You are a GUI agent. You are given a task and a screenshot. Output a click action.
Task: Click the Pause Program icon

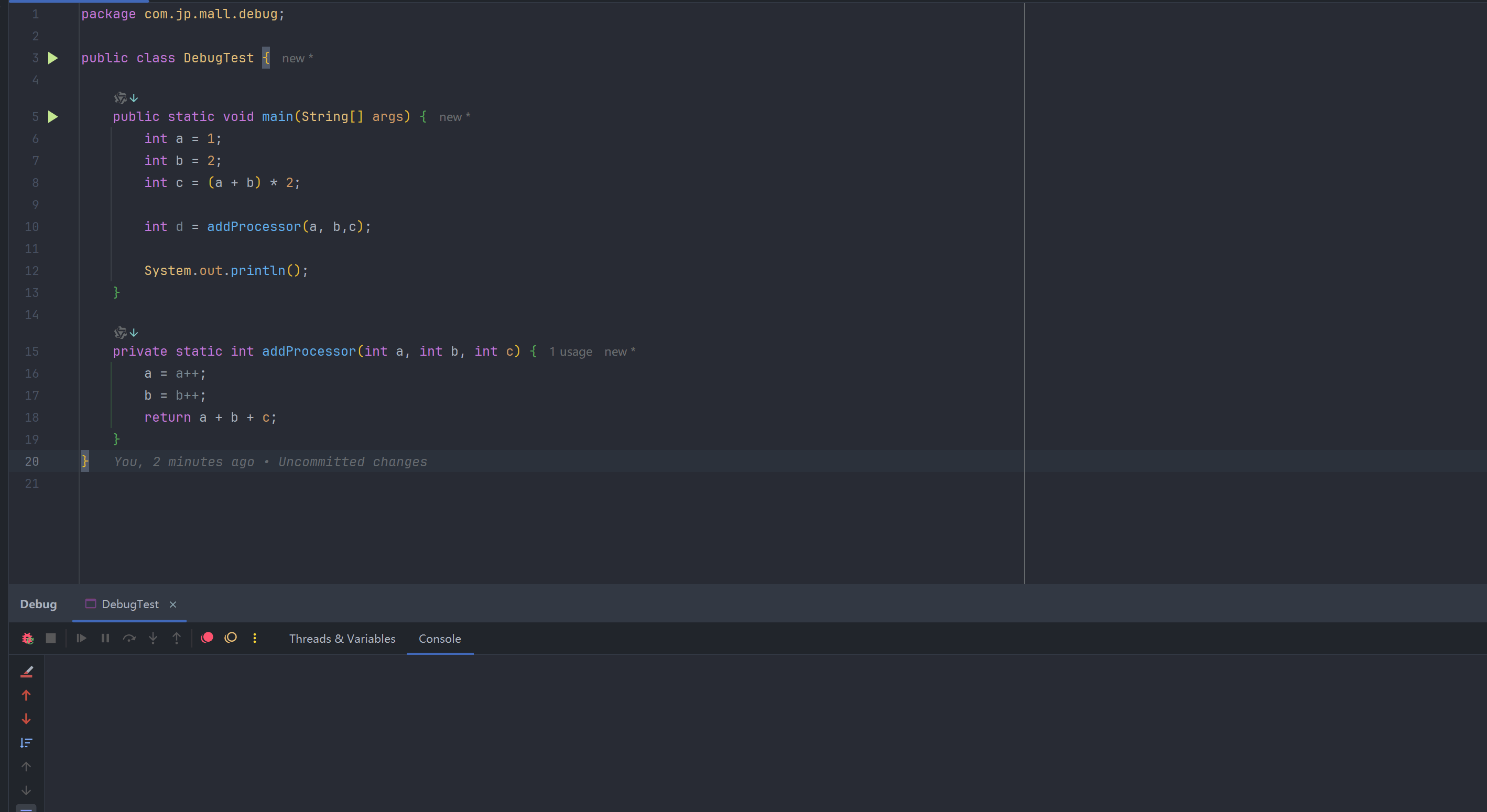[105, 638]
